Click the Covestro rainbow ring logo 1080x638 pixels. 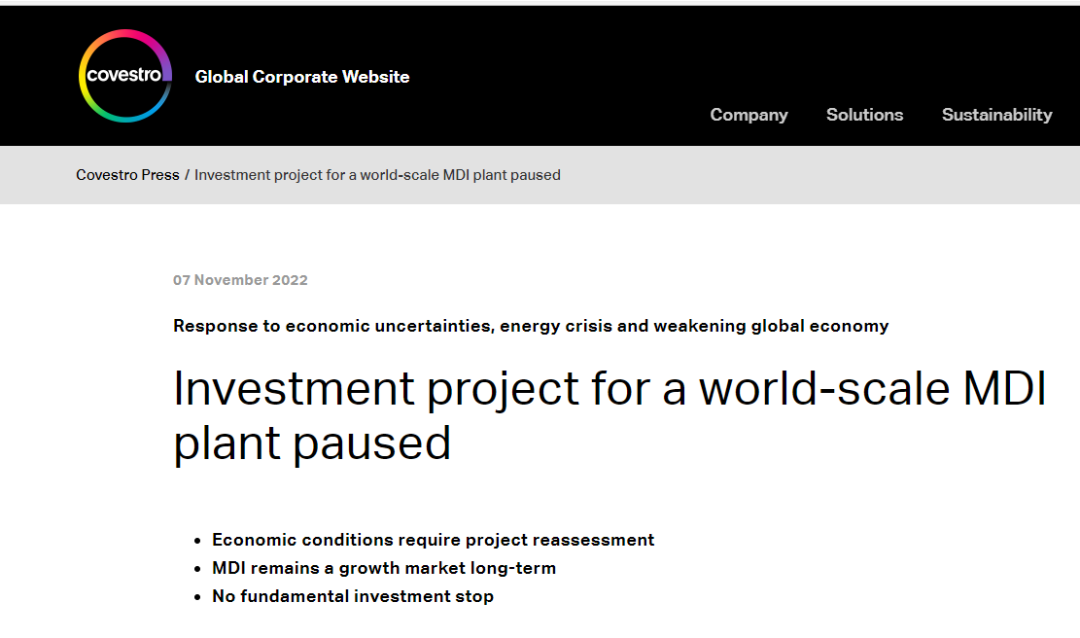(x=125, y=76)
